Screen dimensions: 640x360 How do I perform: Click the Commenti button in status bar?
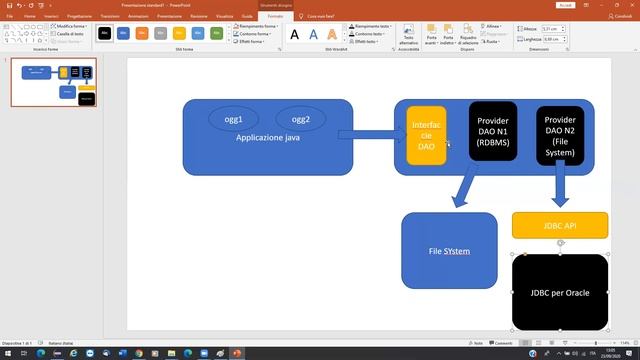[501, 343]
